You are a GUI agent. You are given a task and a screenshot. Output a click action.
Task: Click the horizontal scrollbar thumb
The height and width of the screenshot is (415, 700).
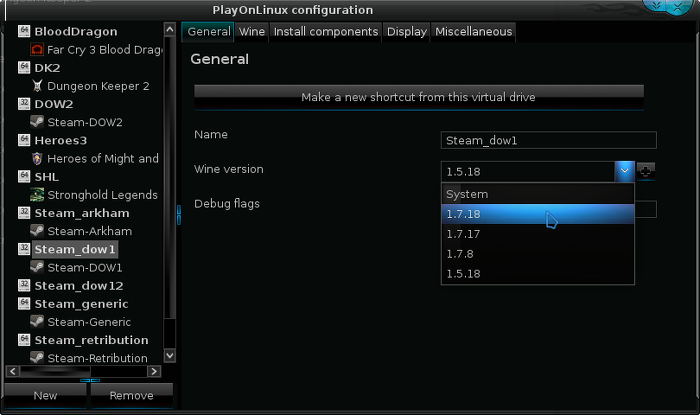(x=55, y=371)
